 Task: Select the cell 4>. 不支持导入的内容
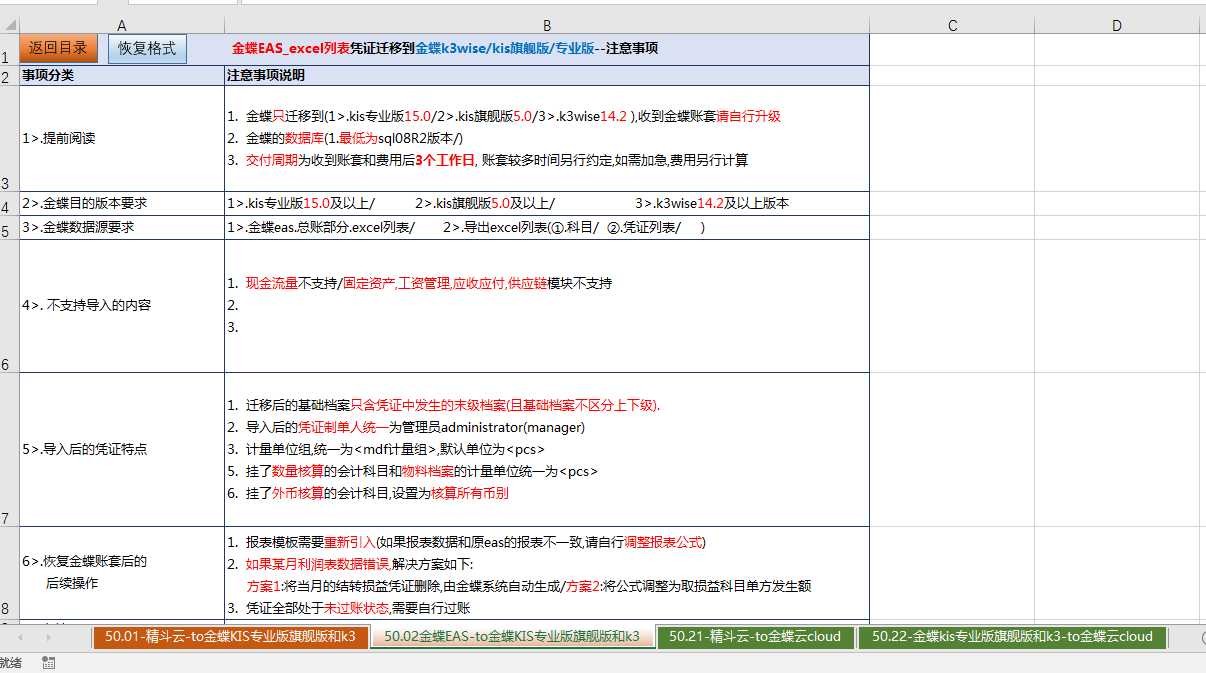(x=122, y=306)
